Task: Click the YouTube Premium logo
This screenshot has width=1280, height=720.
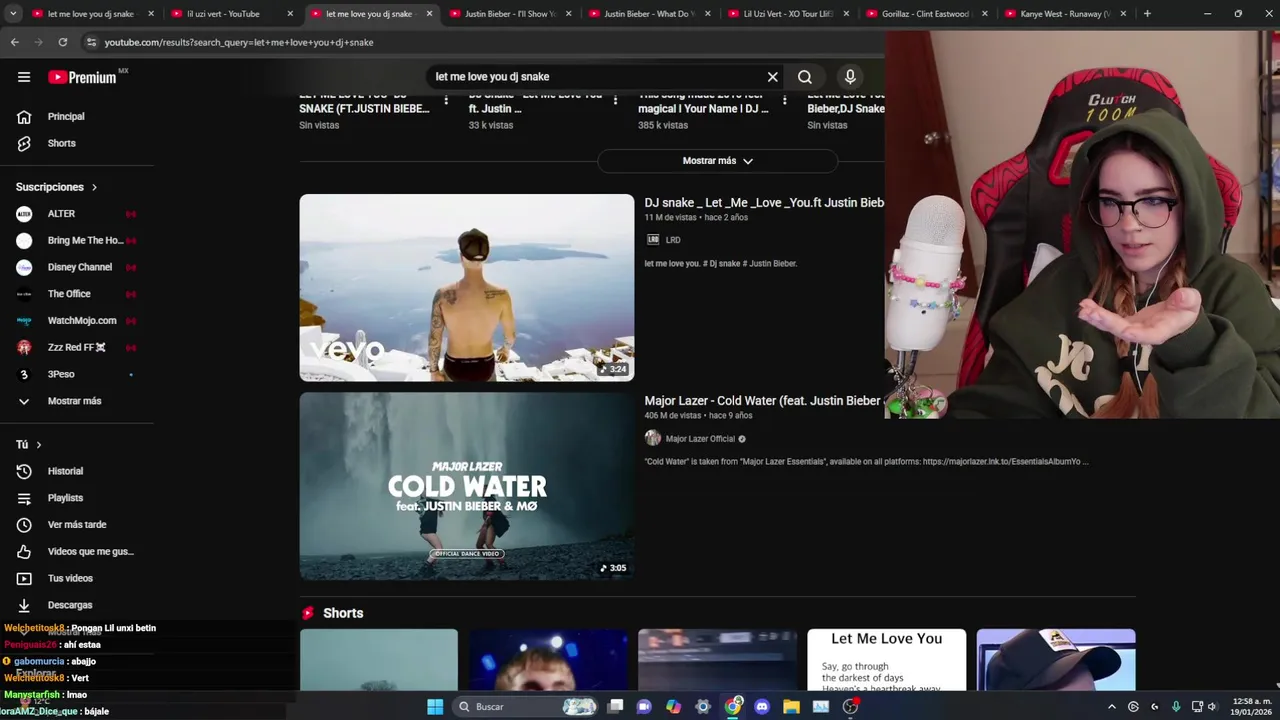Action: pyautogui.click(x=83, y=77)
